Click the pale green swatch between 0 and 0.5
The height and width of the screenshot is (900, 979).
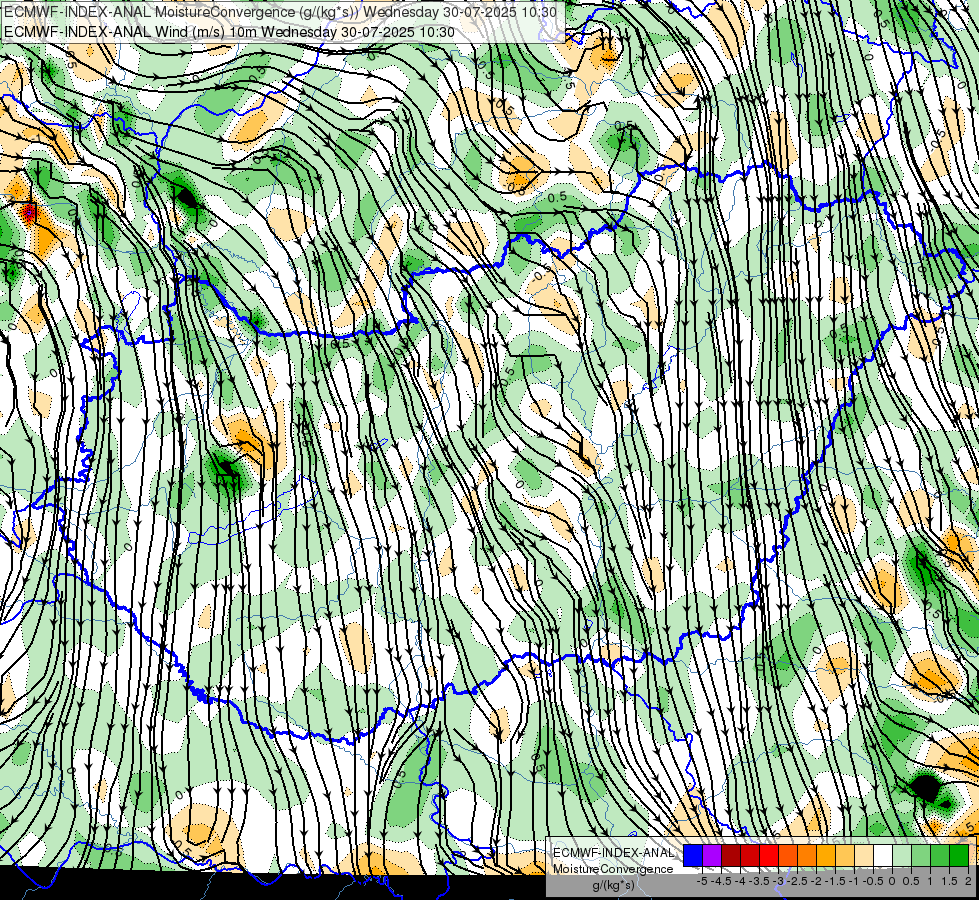(902, 856)
